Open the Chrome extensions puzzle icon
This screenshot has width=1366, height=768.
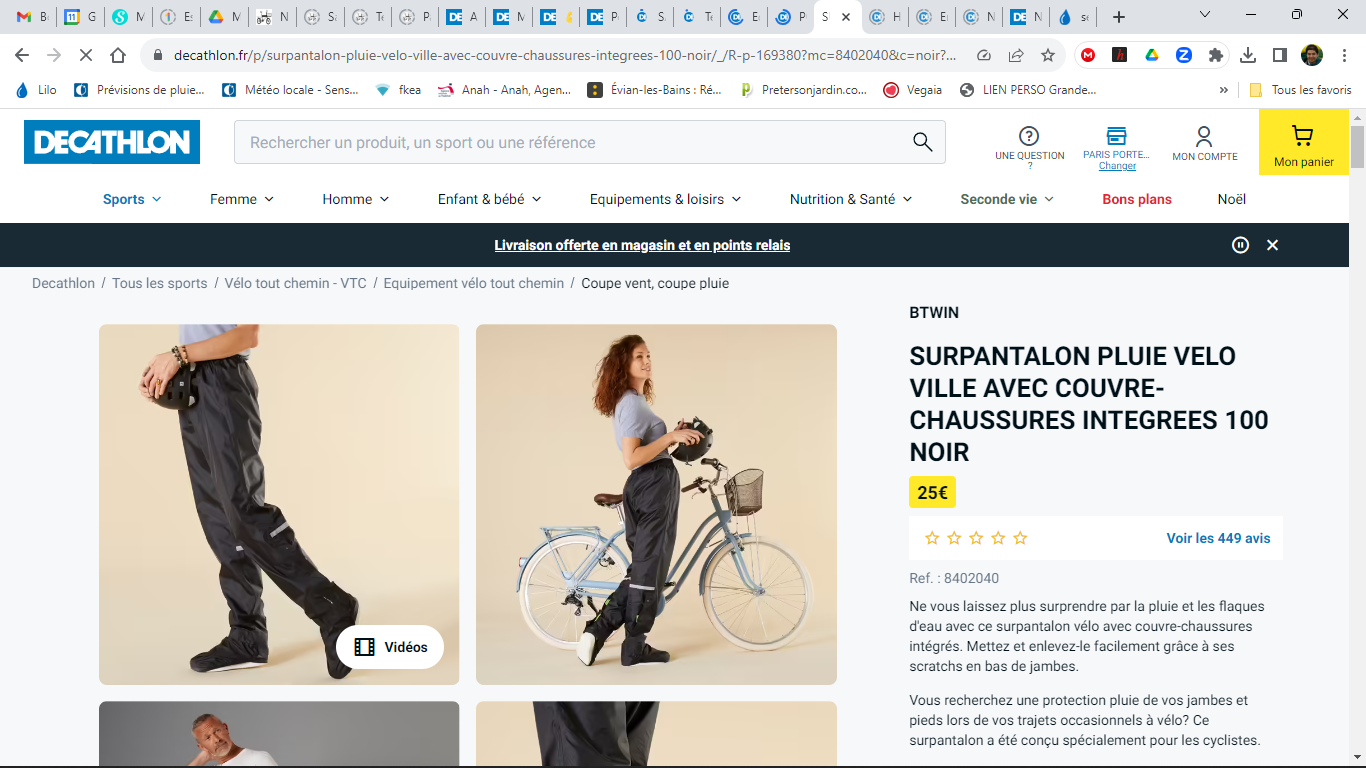[x=1215, y=55]
